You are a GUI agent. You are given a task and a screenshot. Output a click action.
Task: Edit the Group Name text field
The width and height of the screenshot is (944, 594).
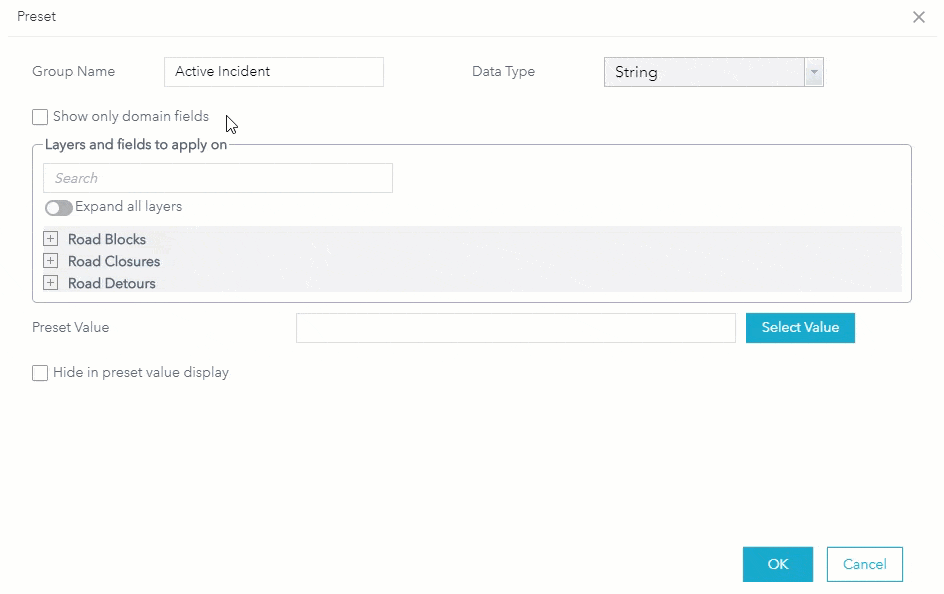[x=273, y=72]
